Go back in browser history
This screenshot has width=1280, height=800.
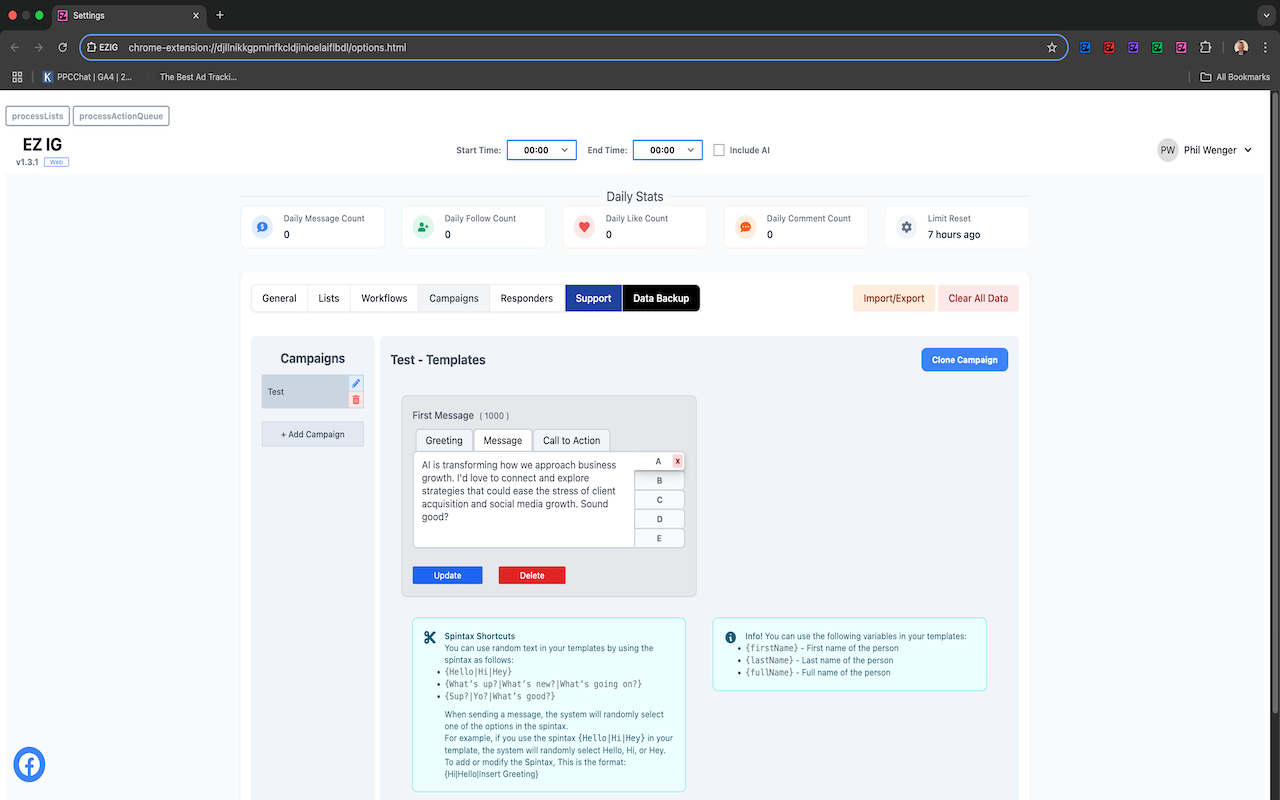[15, 47]
